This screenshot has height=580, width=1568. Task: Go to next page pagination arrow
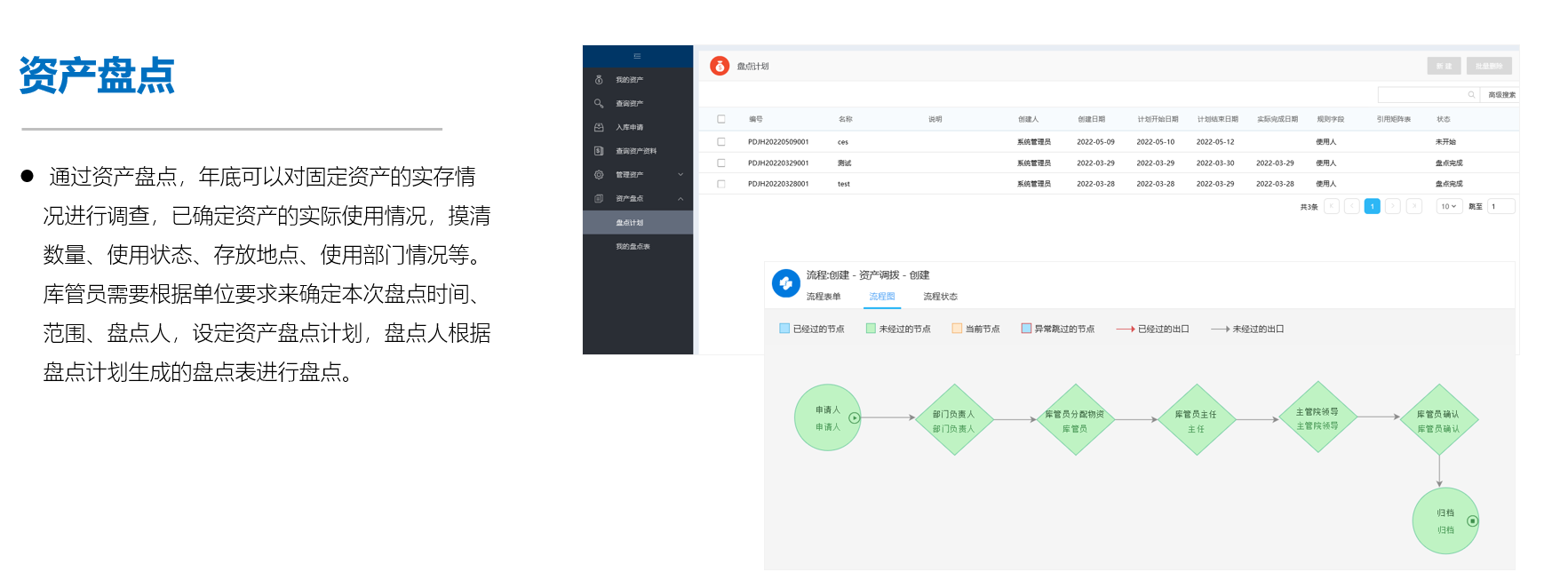tap(1393, 206)
